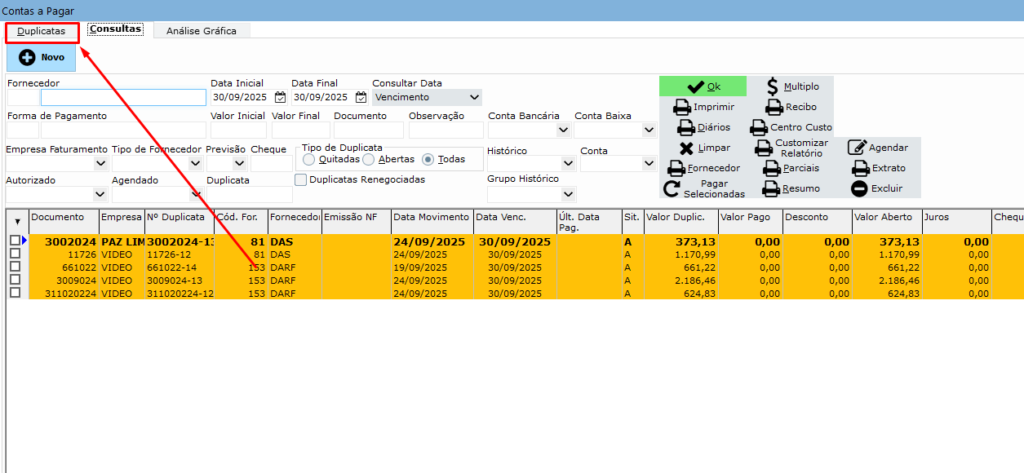Expand the Conta Bancária dropdown
This screenshot has height=473, width=1024.
[562, 130]
